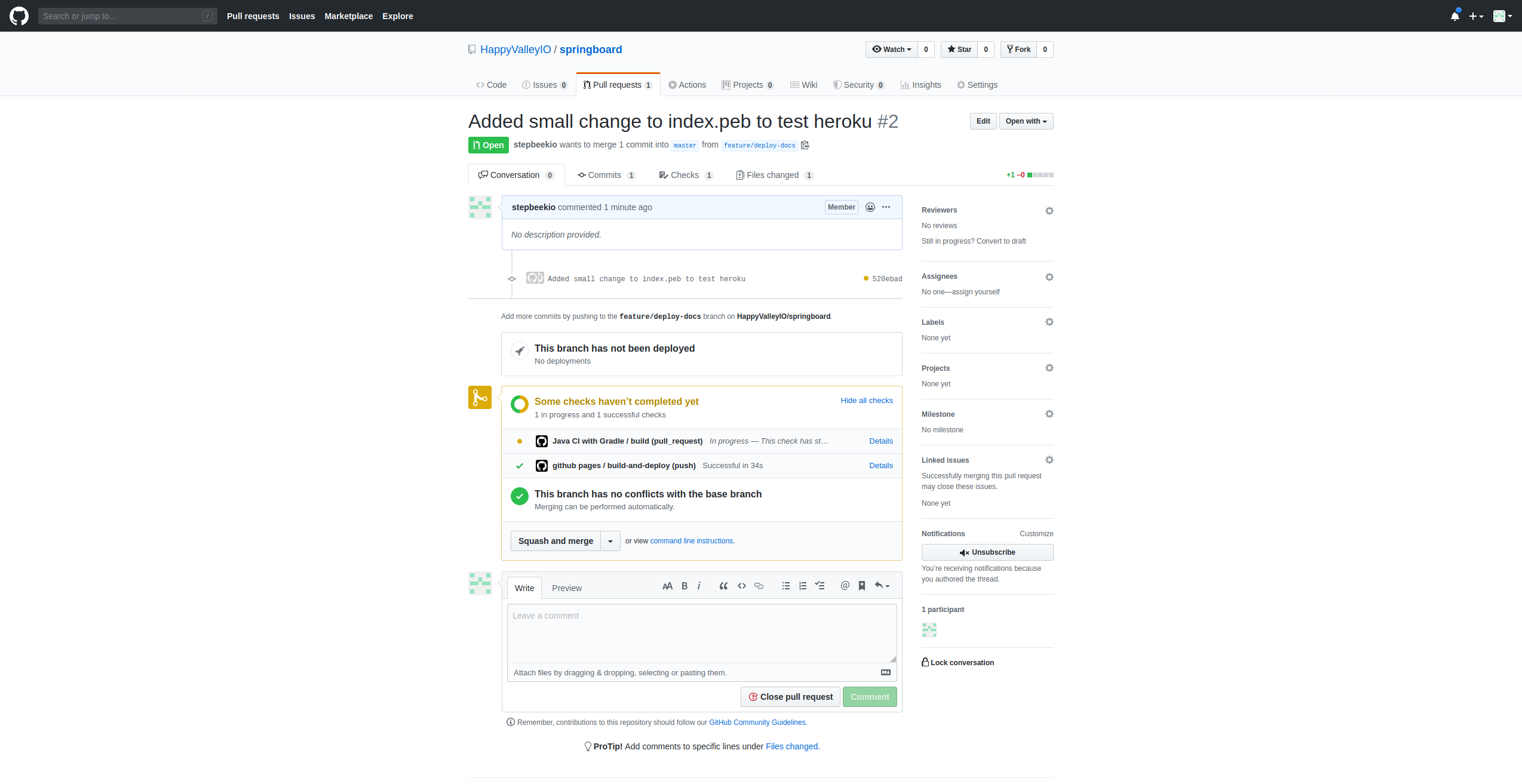This screenshot has width=1522, height=784.
Task: Add a numbered list
Action: [x=803, y=586]
